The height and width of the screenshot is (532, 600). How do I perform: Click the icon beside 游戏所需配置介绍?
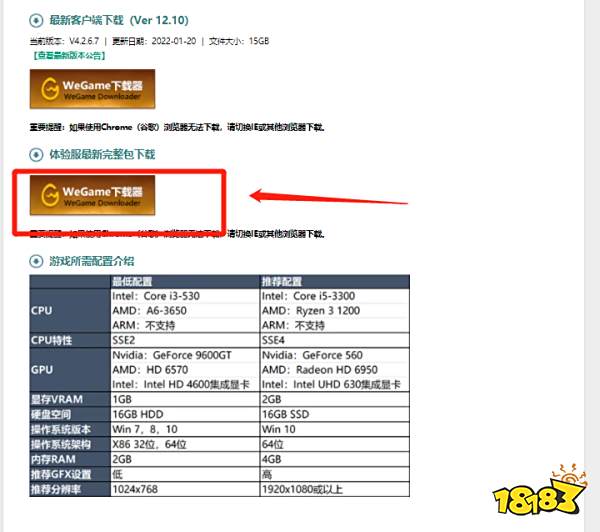36,261
